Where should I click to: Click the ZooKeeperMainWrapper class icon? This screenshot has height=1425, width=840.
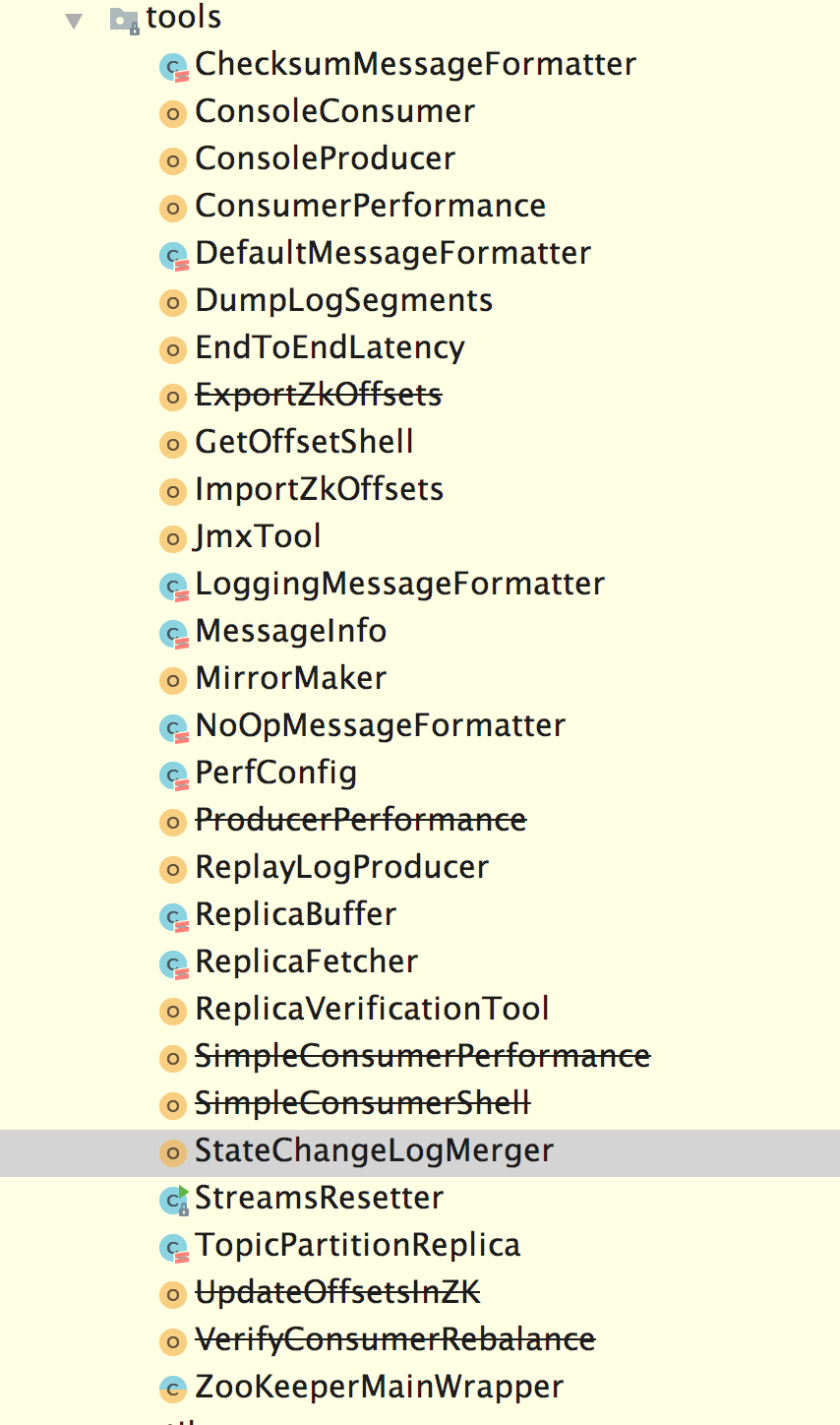point(172,1389)
